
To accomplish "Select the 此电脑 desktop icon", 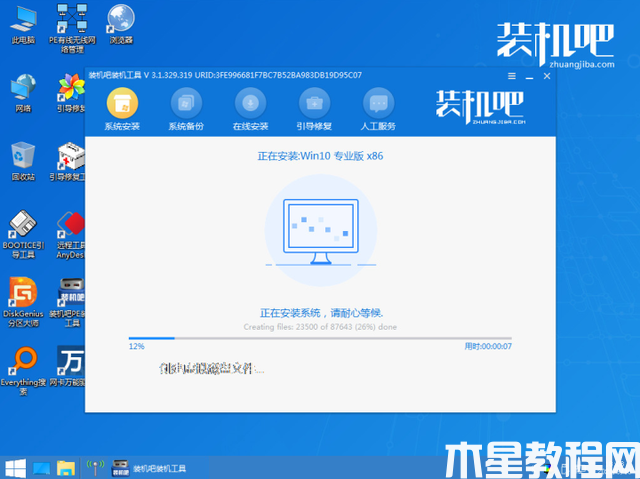I will point(23,25).
